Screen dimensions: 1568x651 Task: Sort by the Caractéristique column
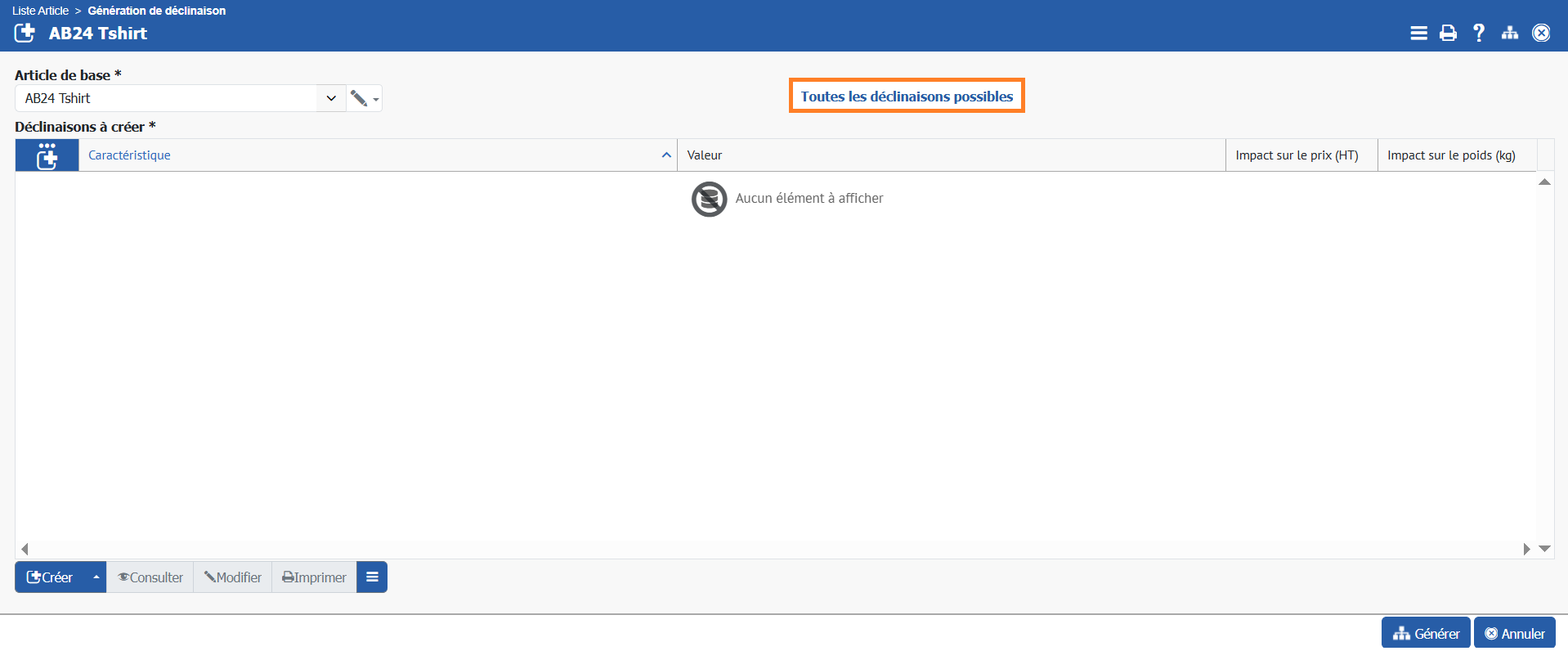click(129, 155)
